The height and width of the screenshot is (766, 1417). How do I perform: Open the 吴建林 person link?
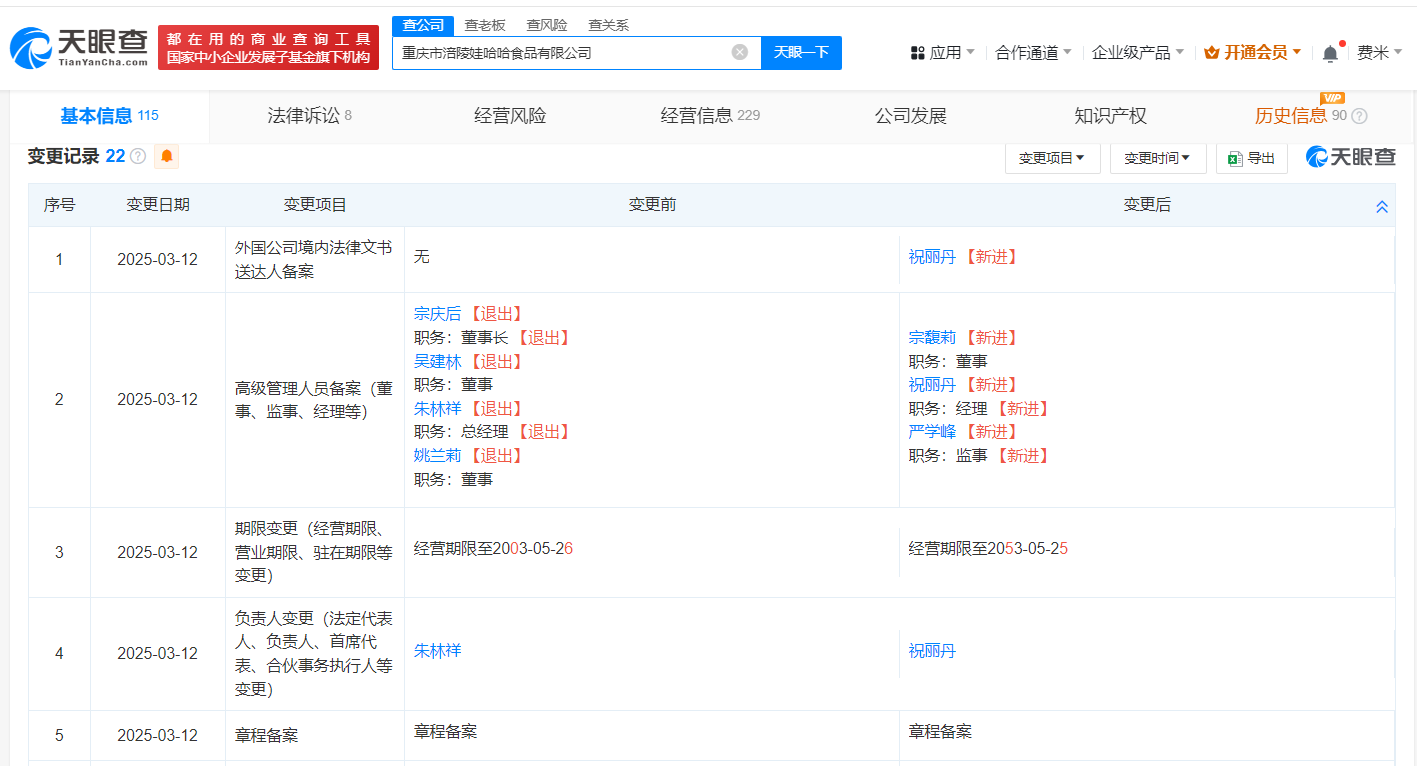click(438, 361)
